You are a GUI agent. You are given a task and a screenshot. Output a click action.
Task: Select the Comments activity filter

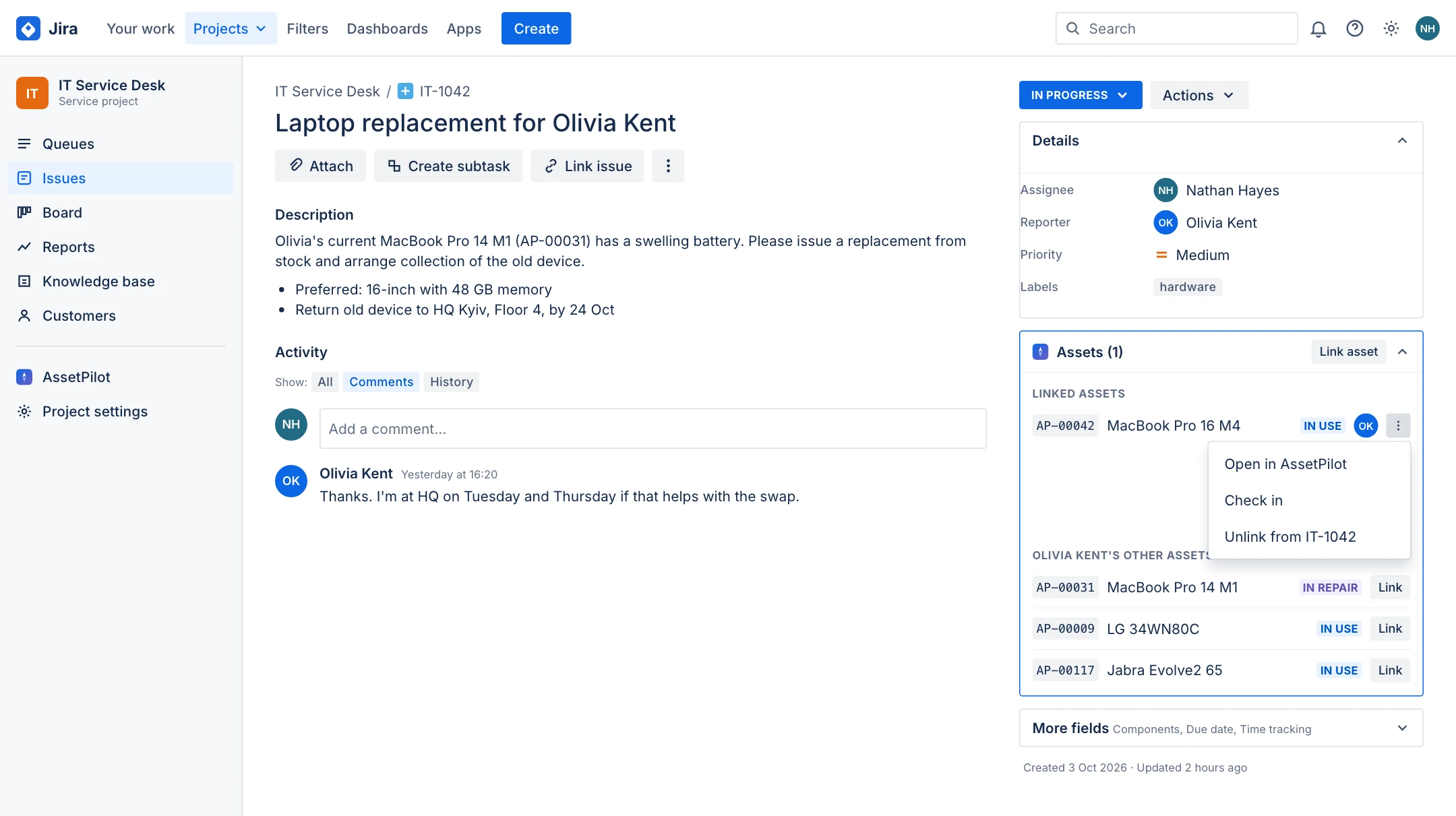click(x=381, y=382)
